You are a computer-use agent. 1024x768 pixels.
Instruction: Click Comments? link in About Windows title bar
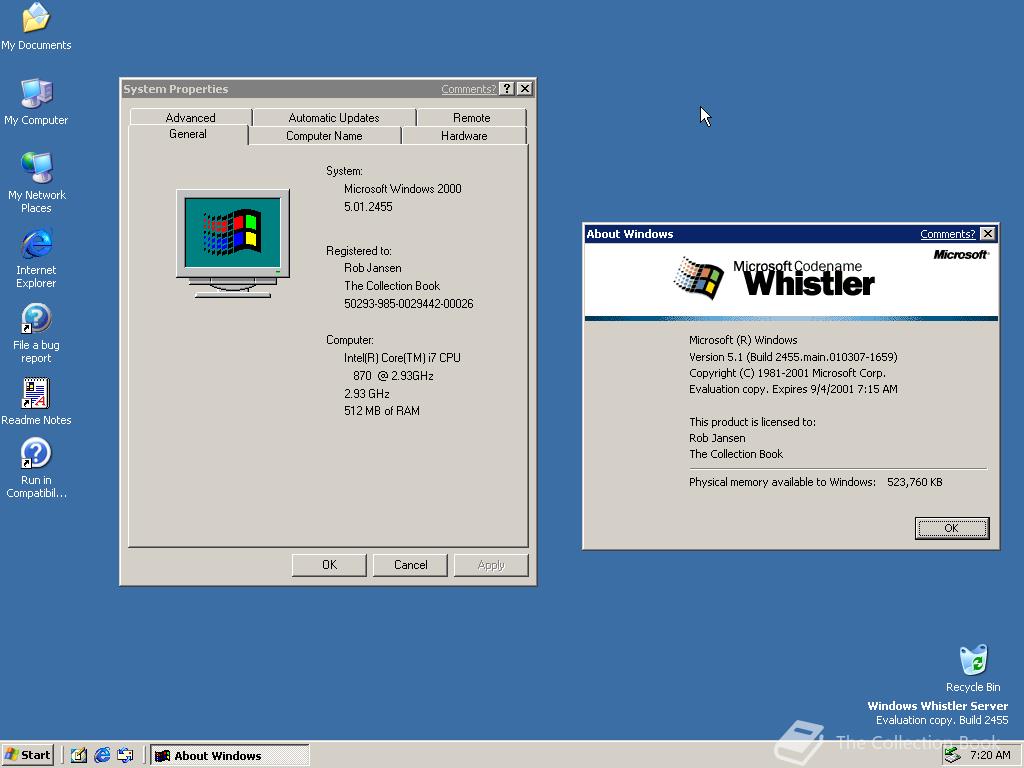[947, 234]
